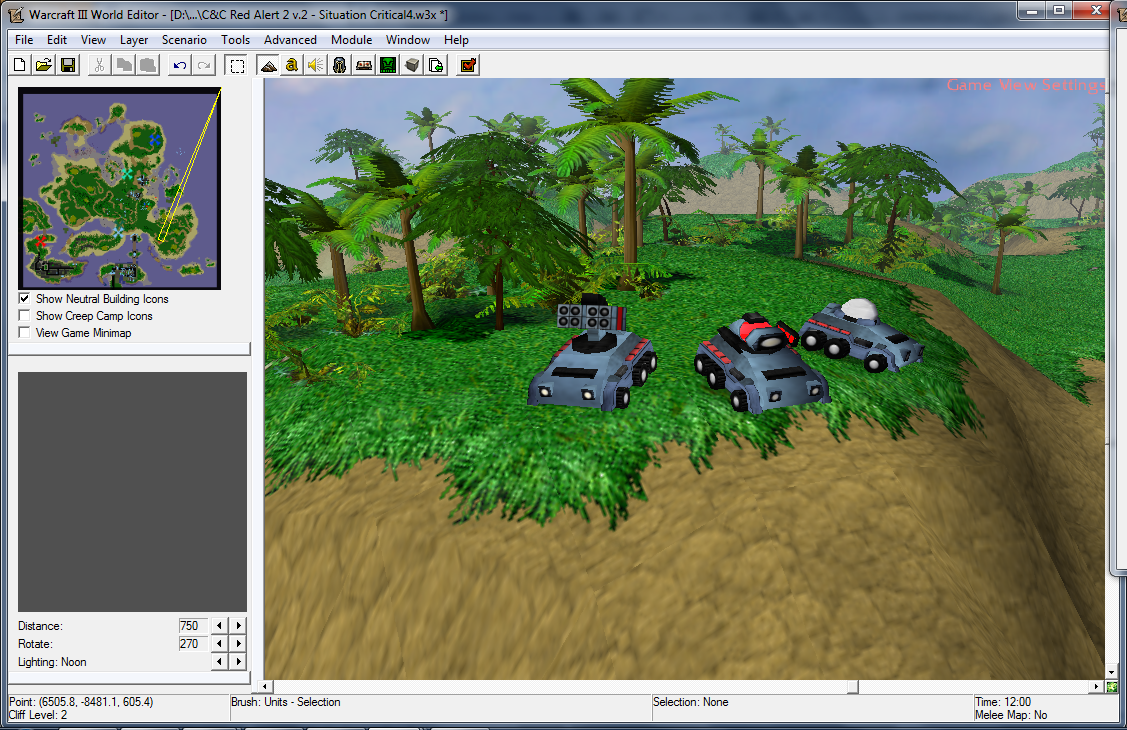Screen dimensions: 1127x730
Task: Click the Distance input field
Action: [193, 626]
